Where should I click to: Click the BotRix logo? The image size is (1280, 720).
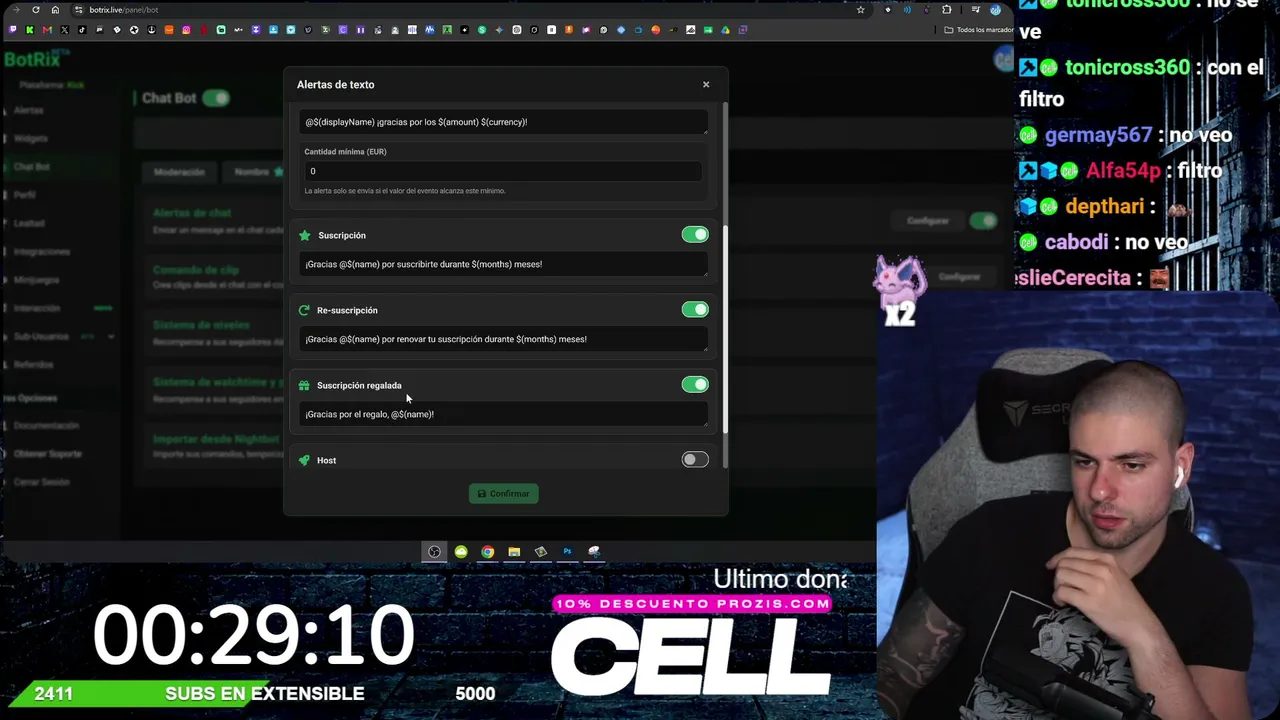tap(32, 60)
